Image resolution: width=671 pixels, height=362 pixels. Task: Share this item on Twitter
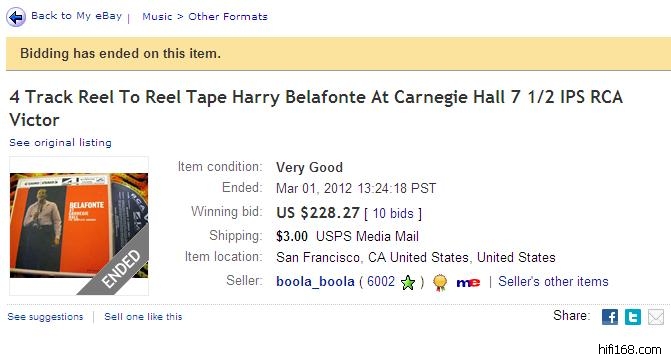[x=633, y=317]
